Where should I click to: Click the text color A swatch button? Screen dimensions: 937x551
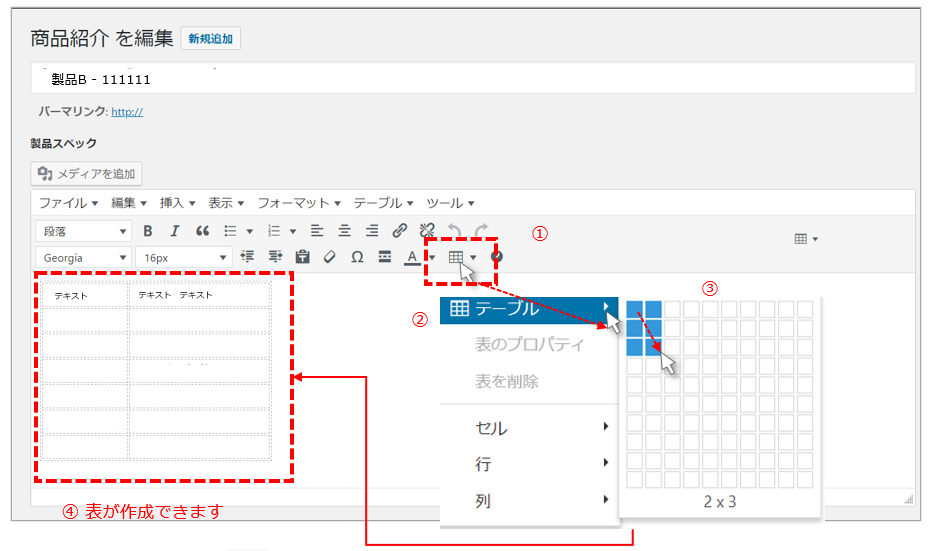pos(413,257)
